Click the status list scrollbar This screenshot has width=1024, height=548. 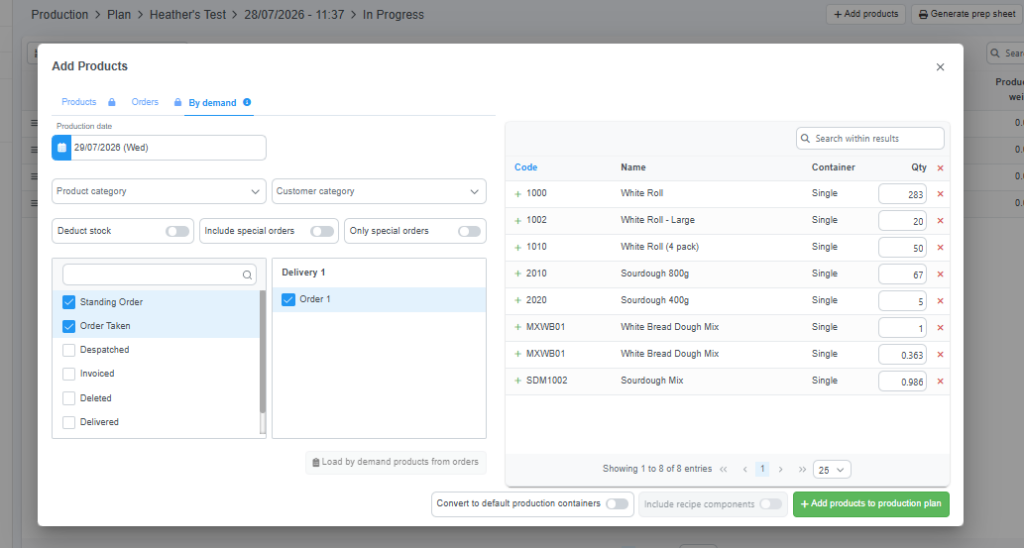click(x=263, y=353)
